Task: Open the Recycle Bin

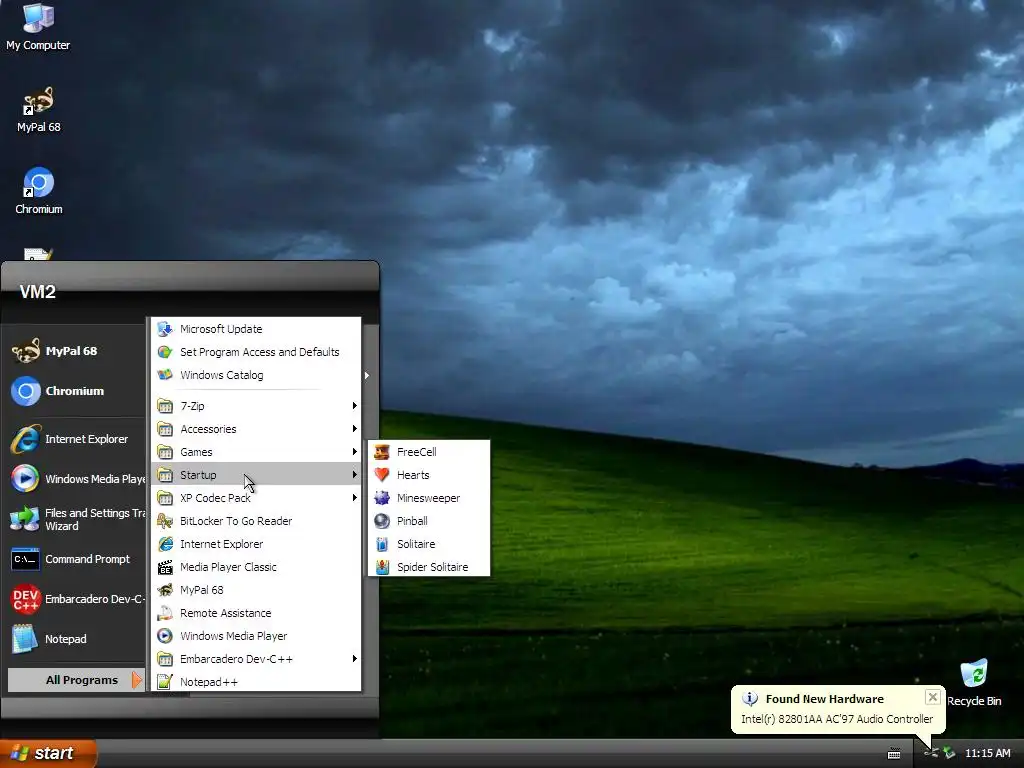Action: click(974, 683)
